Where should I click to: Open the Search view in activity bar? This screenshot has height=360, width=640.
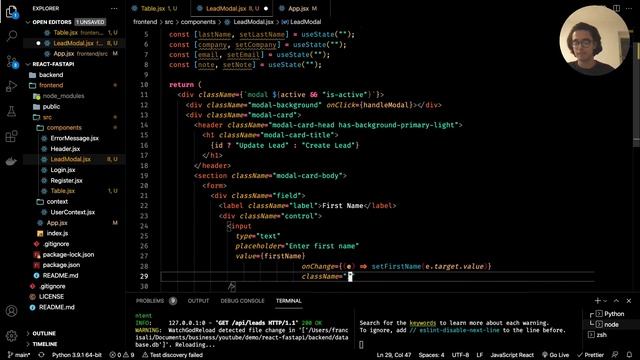pos(12,36)
